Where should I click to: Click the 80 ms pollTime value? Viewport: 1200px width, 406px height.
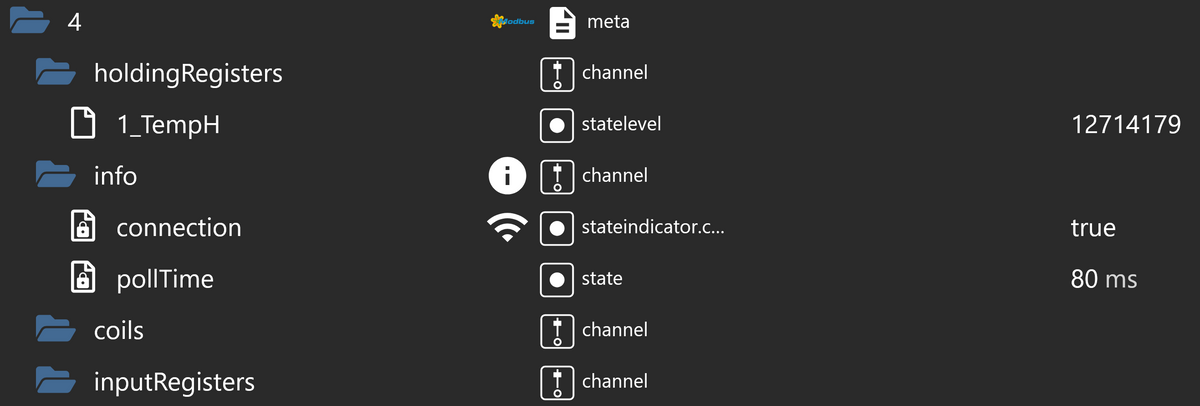1104,279
